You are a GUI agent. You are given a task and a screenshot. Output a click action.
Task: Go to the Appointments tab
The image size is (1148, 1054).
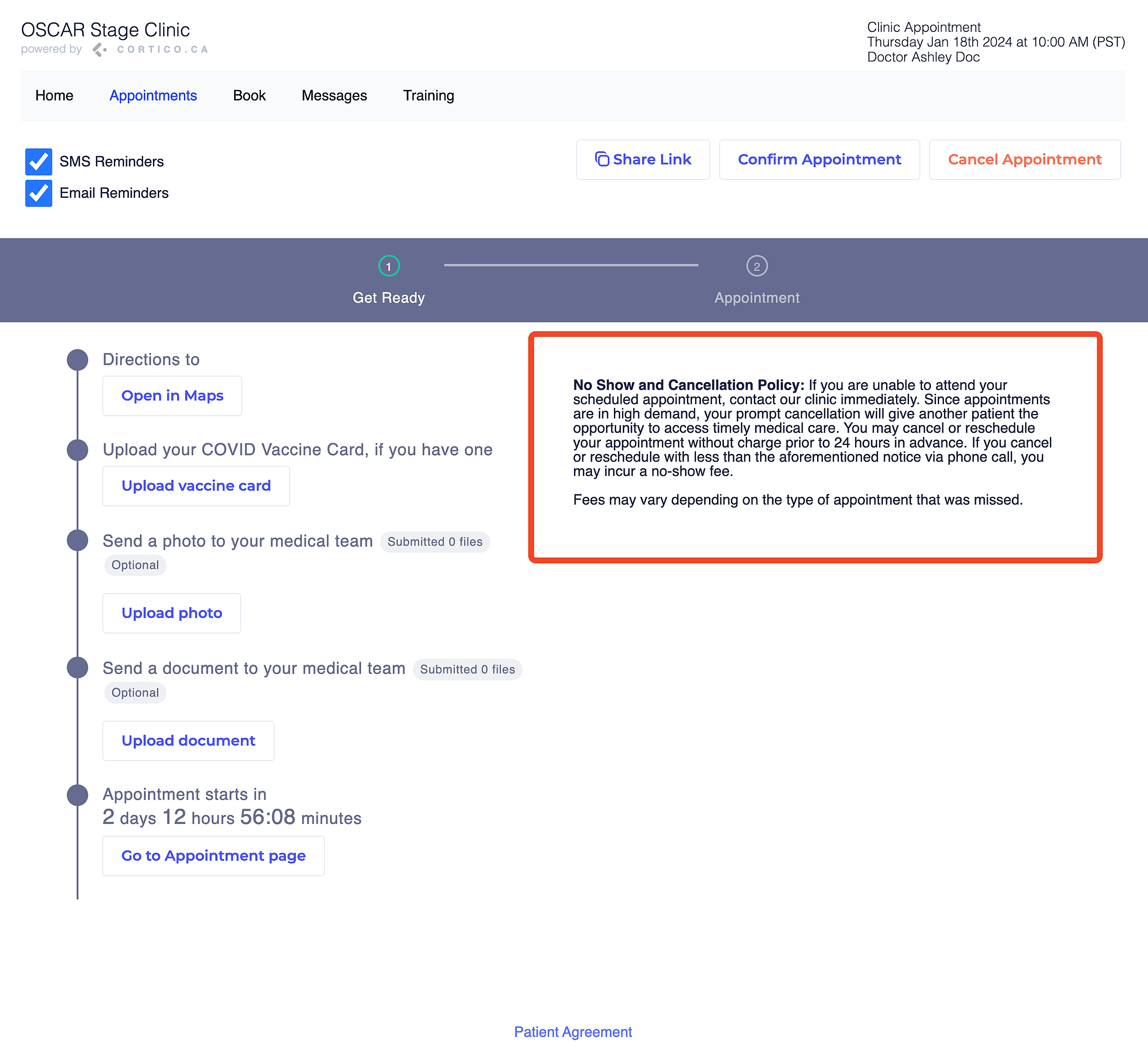[153, 95]
